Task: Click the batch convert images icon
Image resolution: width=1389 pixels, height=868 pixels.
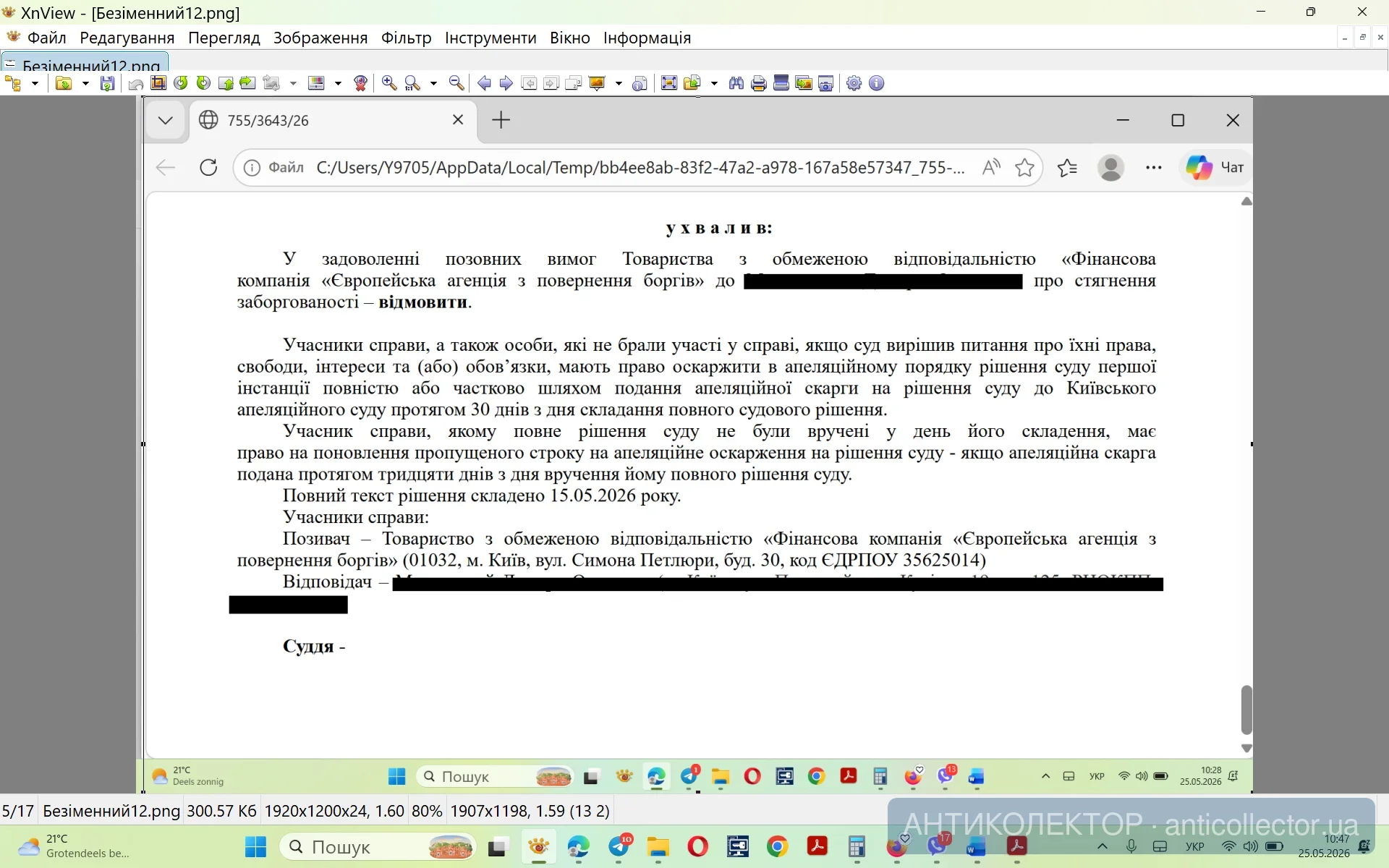Action: pyautogui.click(x=804, y=83)
